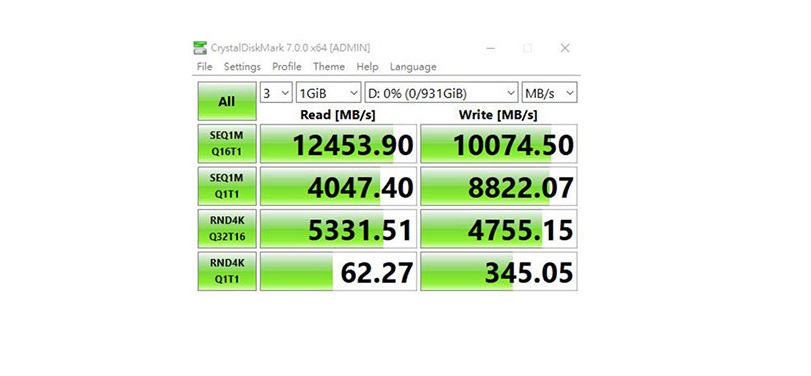The image size is (811, 376).
Task: Click the Write [MB/s] column header
Action: [x=498, y=114]
